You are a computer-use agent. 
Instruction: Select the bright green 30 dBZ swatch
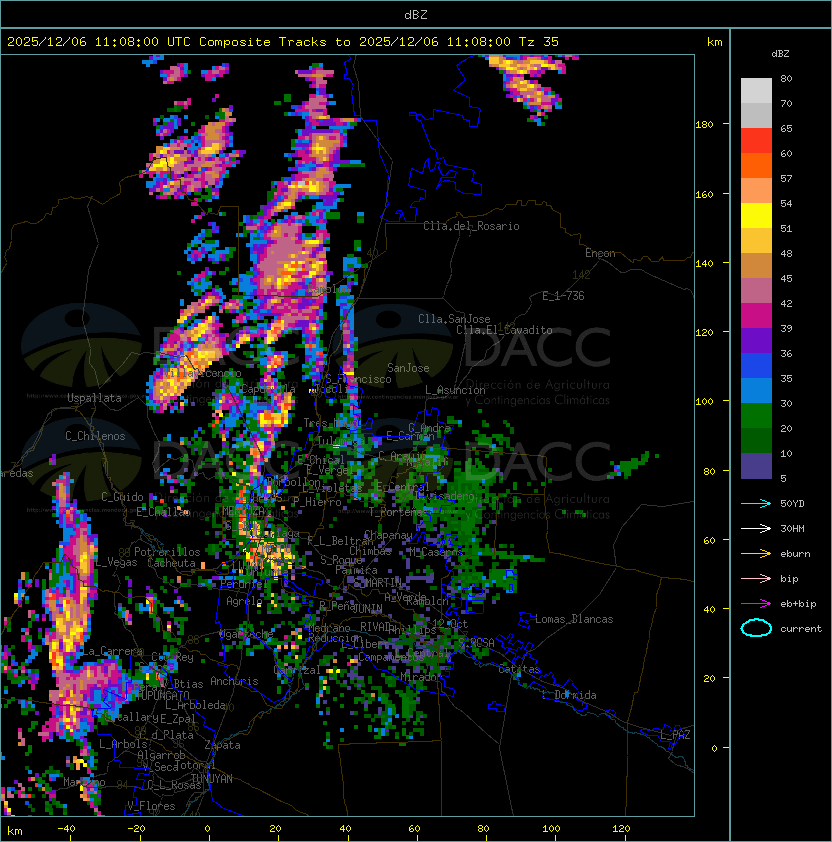point(756,415)
